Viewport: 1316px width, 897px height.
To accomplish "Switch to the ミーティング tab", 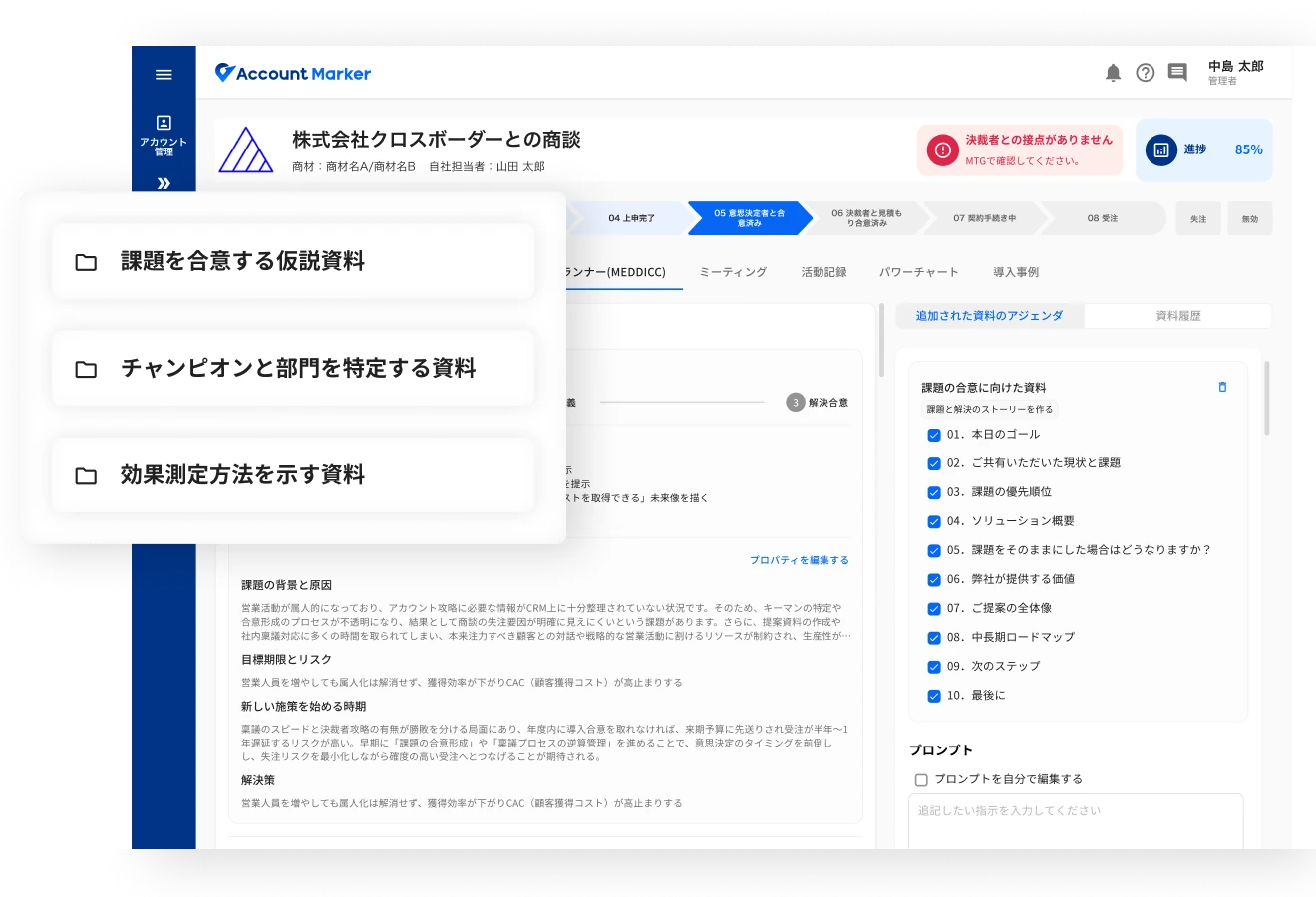I will 733,272.
